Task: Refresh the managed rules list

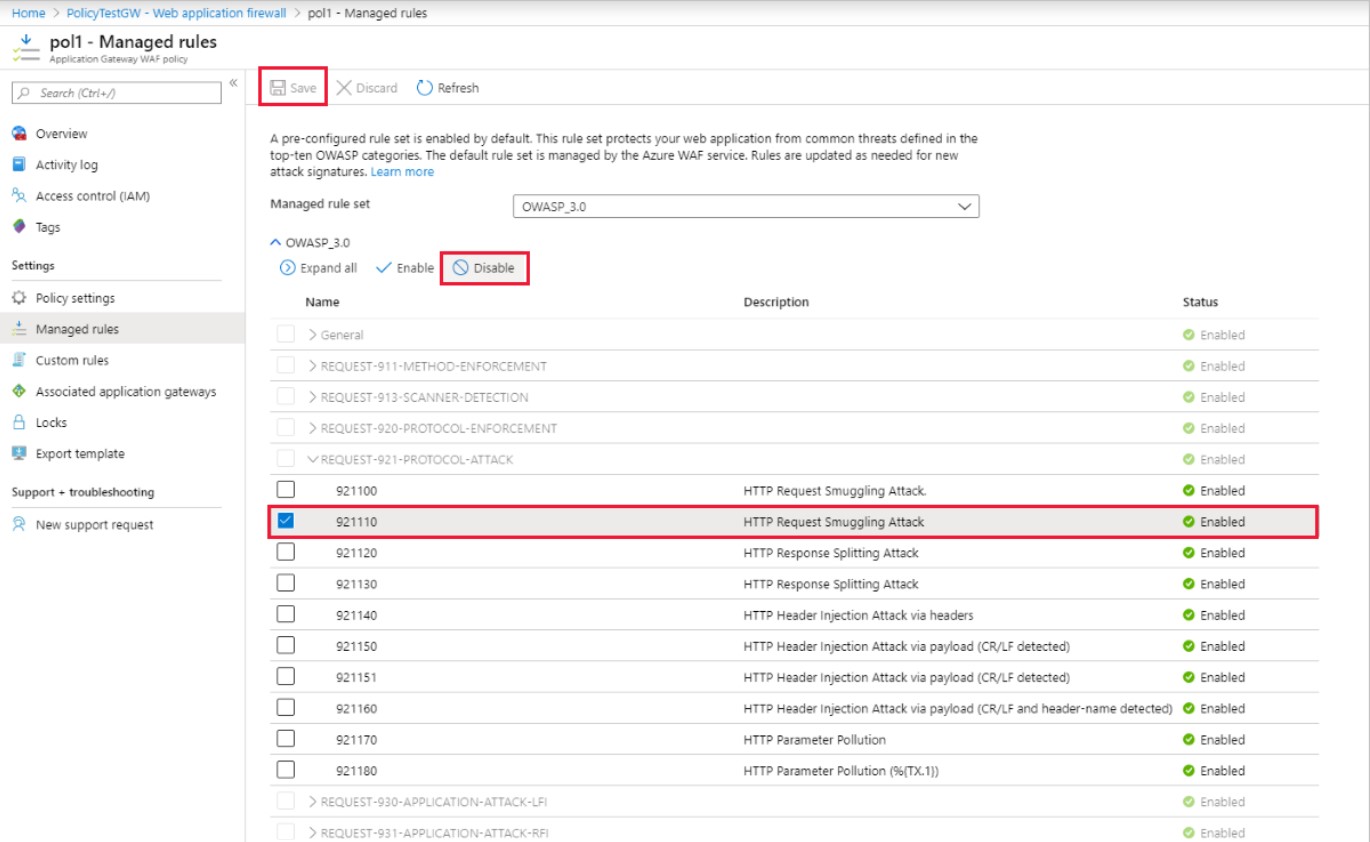Action: pos(448,88)
